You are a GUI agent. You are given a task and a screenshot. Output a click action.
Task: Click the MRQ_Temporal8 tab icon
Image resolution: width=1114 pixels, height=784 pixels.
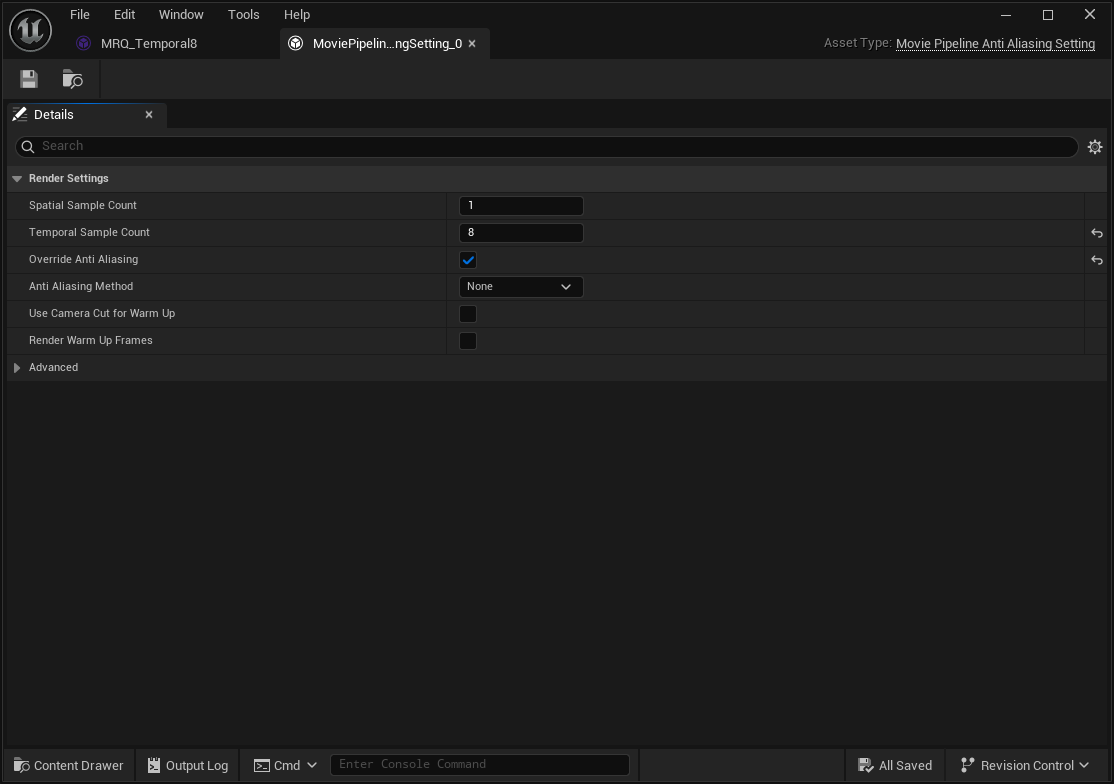tap(83, 43)
